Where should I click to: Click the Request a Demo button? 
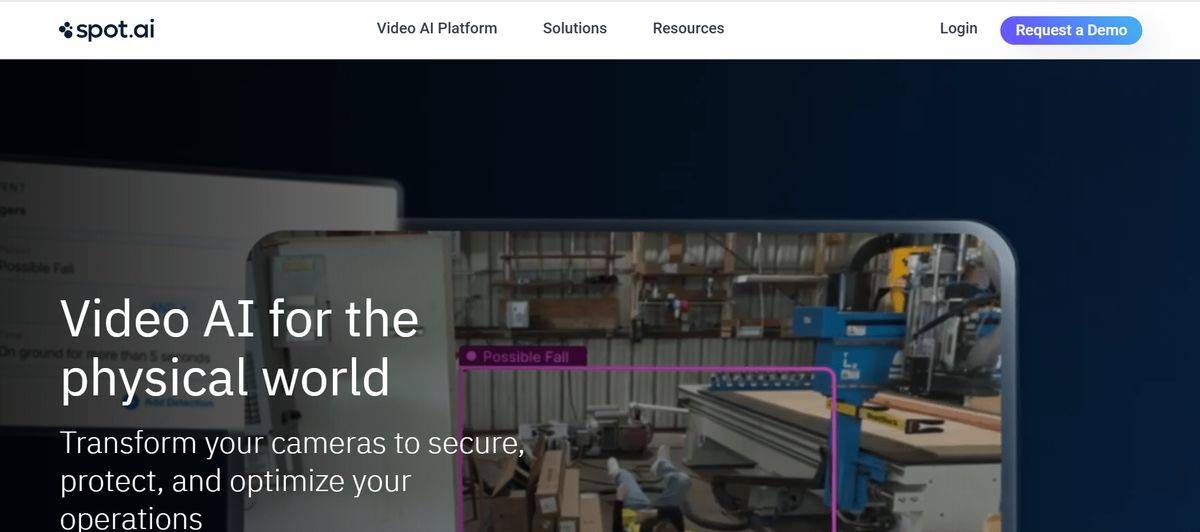(x=1071, y=30)
